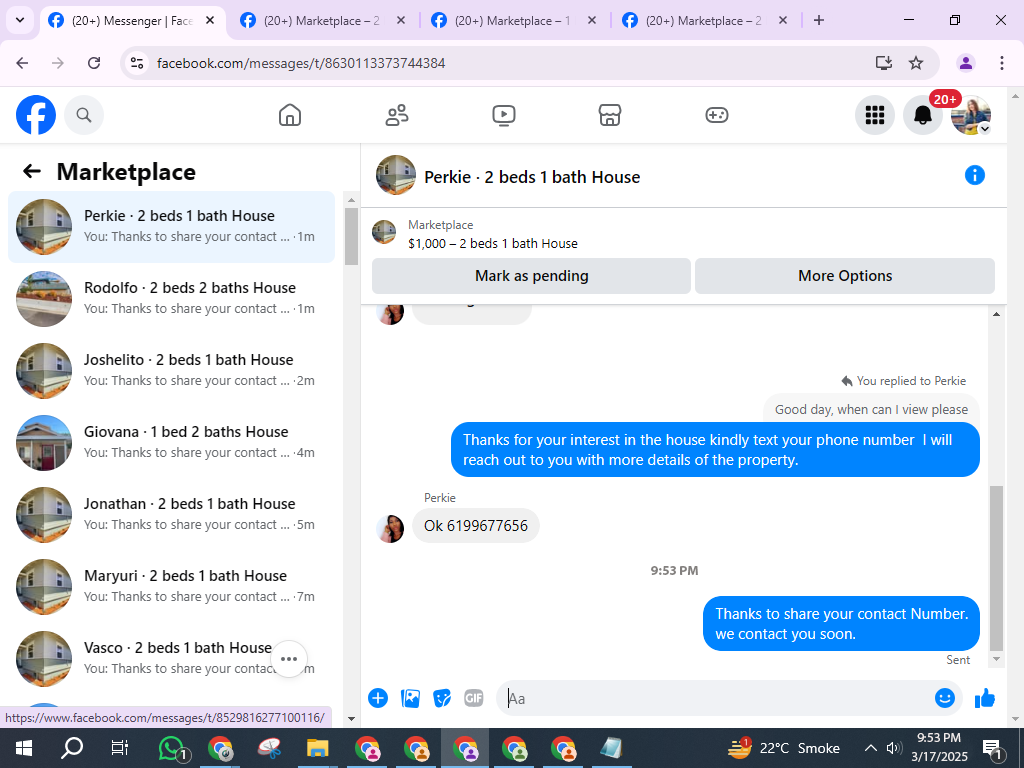Open the Friends icon
This screenshot has height=768, width=1024.
396,115
